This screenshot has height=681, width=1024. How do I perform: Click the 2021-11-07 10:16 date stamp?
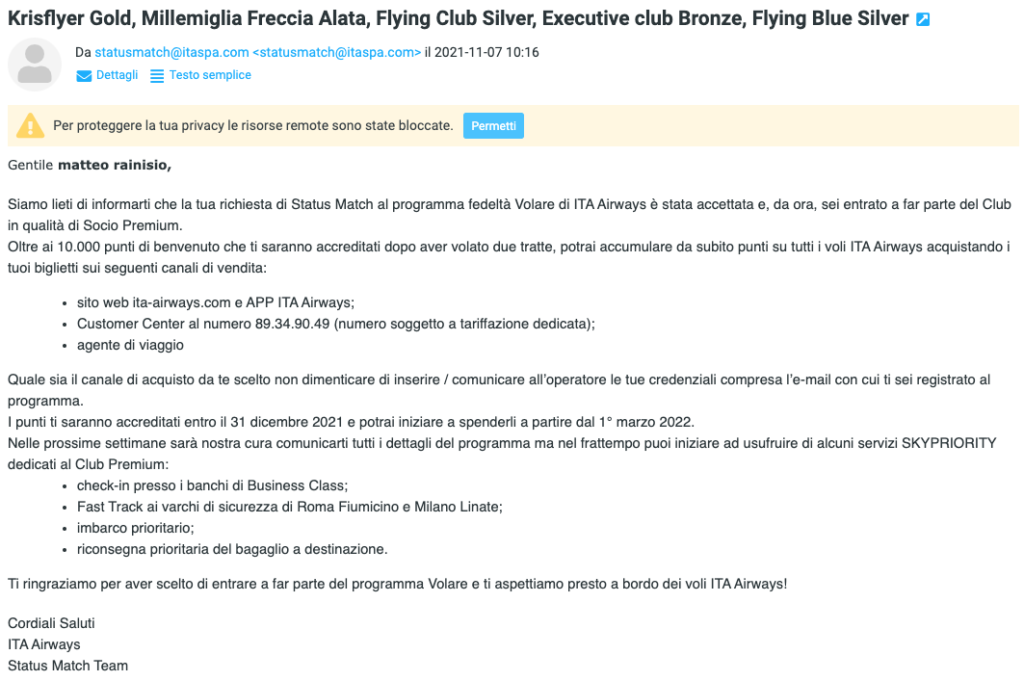487,52
